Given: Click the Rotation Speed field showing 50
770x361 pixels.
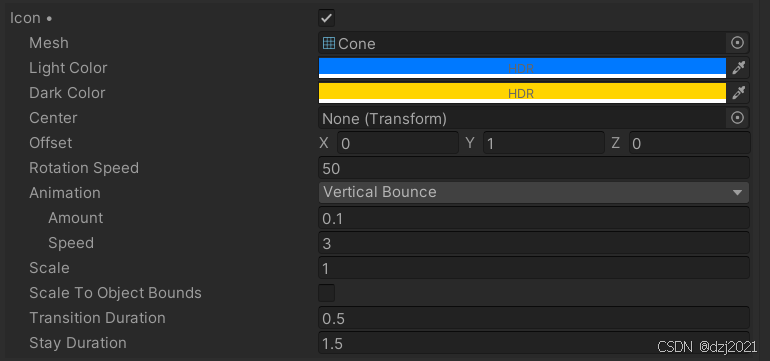Looking at the screenshot, I should pyautogui.click(x=534, y=168).
